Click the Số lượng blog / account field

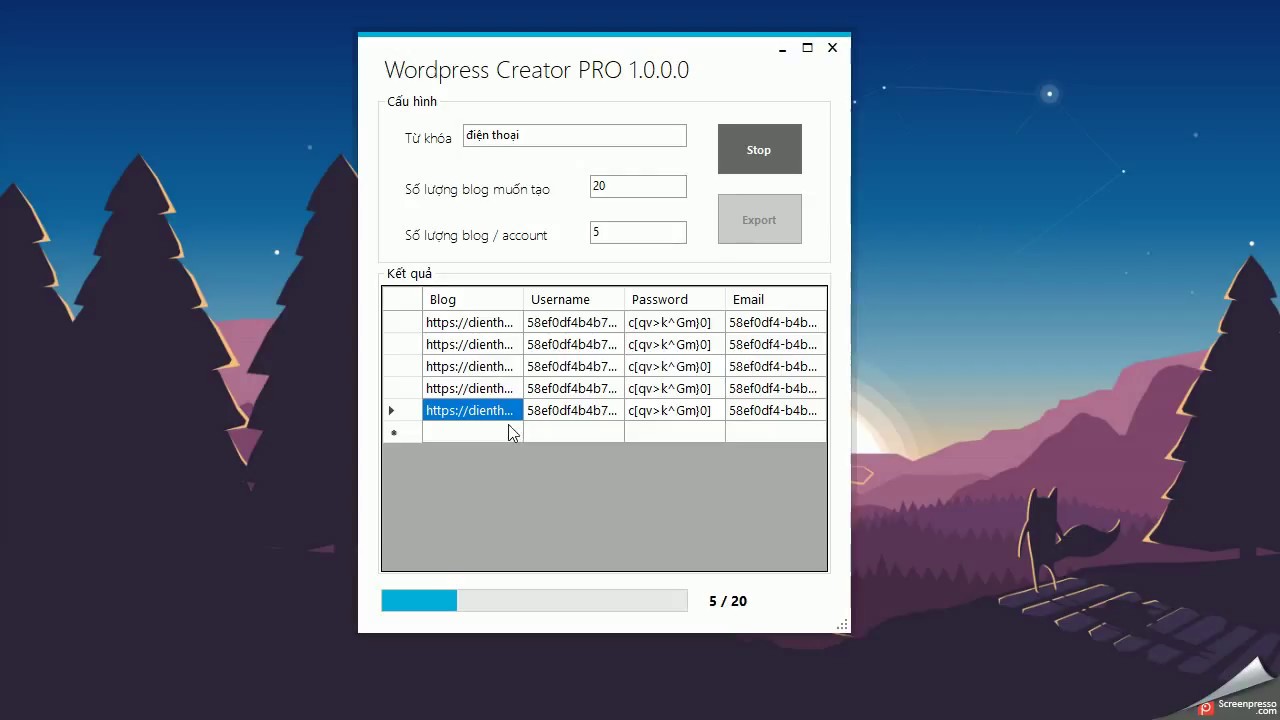click(638, 232)
